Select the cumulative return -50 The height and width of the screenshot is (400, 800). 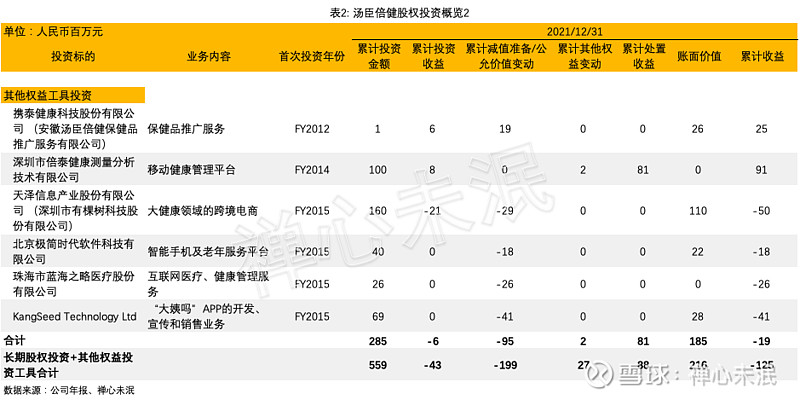(x=761, y=210)
